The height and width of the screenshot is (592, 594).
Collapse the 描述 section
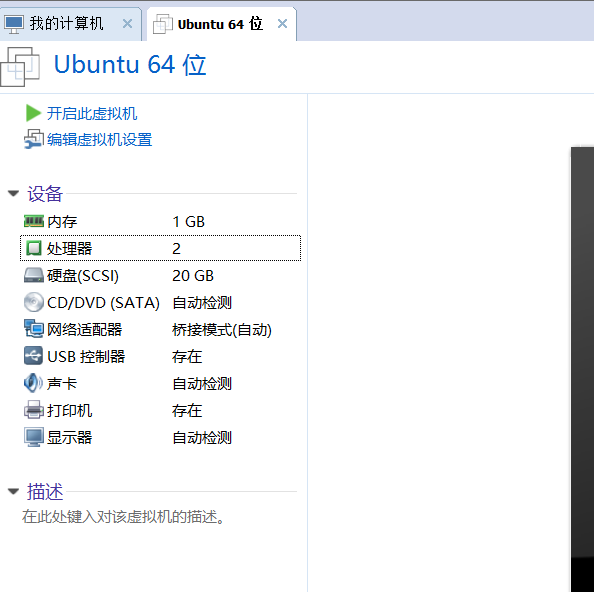[13, 491]
